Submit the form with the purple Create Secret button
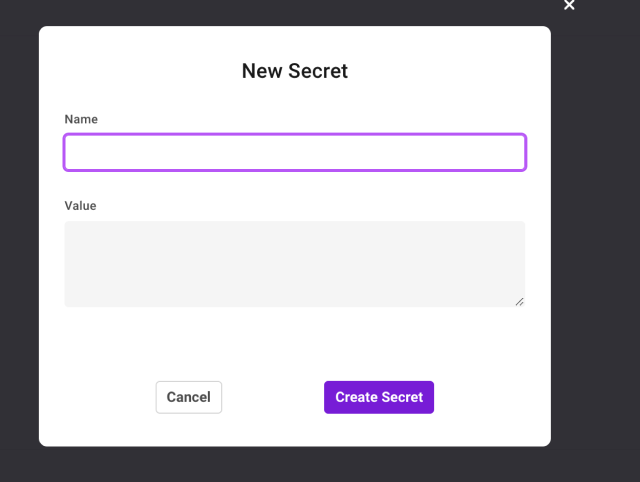640x482 pixels. [x=379, y=397]
